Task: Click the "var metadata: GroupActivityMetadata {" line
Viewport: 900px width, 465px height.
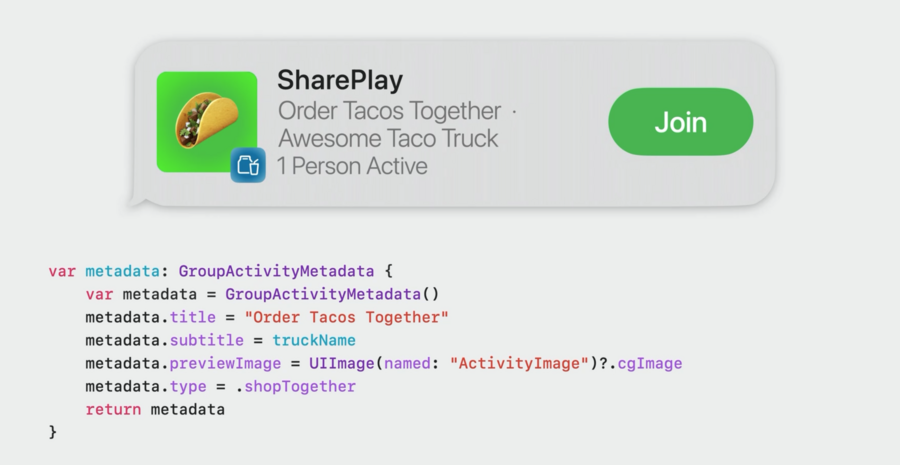Action: (x=220, y=271)
